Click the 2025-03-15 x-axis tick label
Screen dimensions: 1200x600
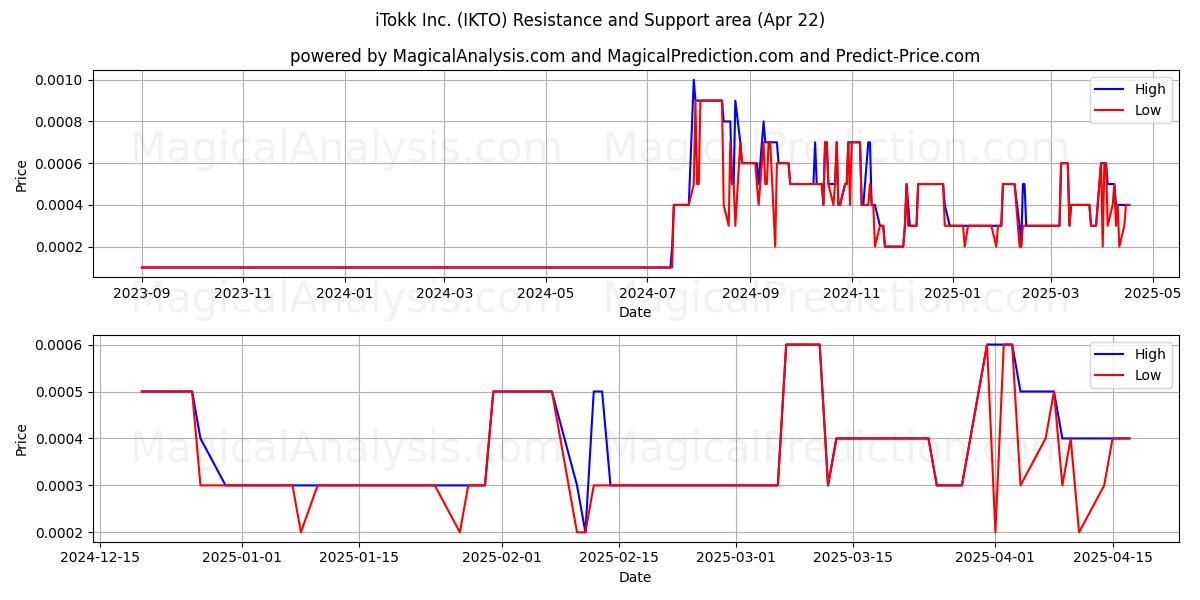[854, 558]
